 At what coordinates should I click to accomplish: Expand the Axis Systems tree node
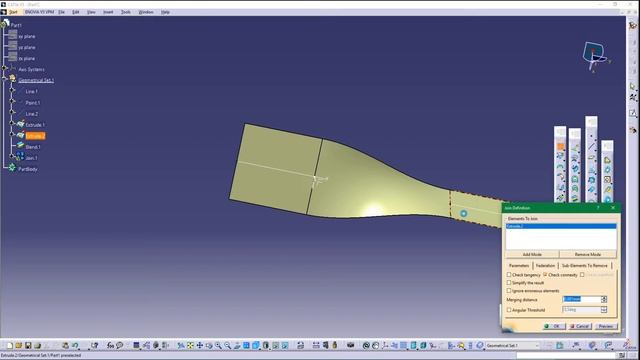tap(4, 68)
